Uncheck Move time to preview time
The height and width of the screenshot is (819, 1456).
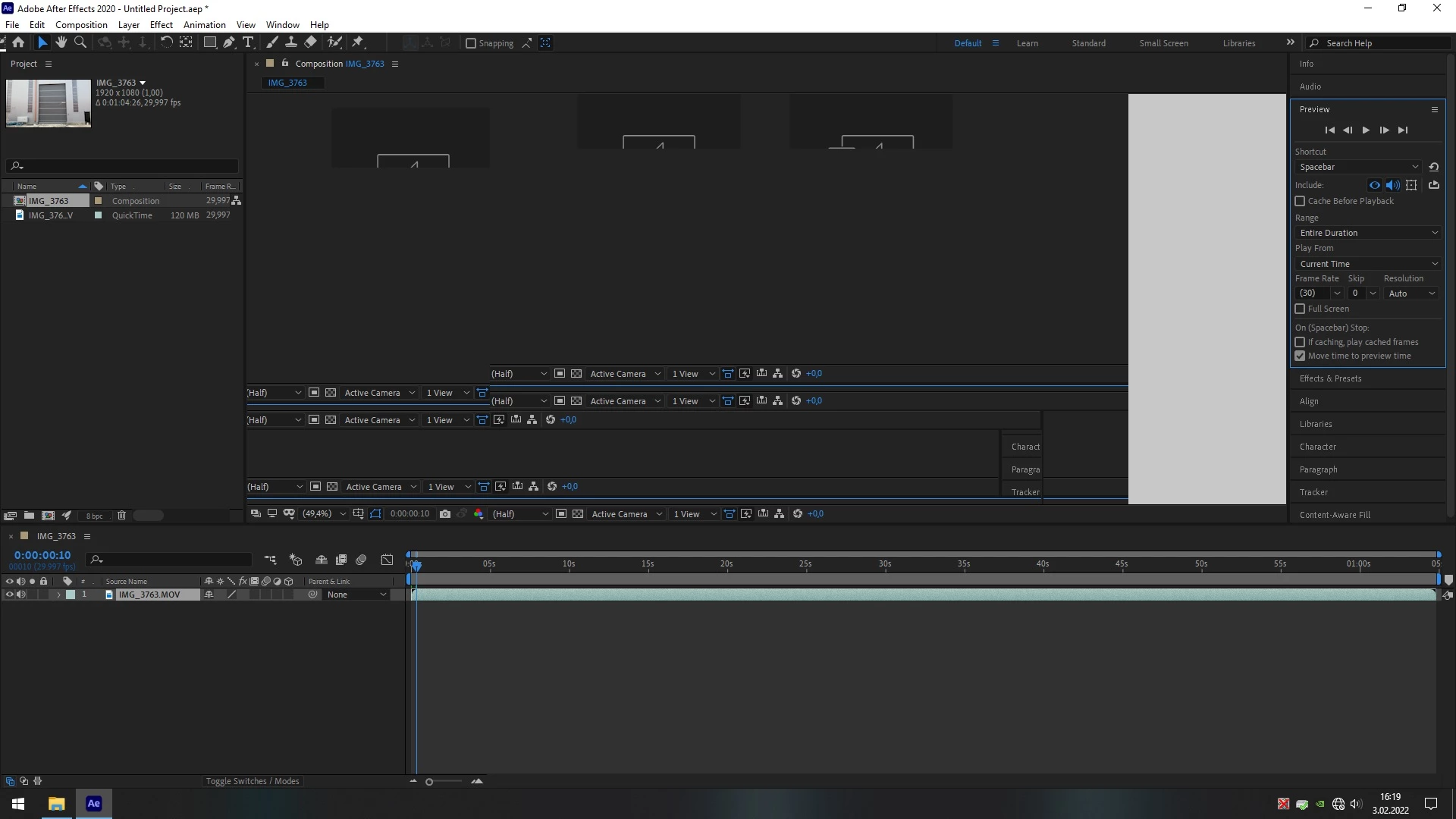pyautogui.click(x=1300, y=356)
